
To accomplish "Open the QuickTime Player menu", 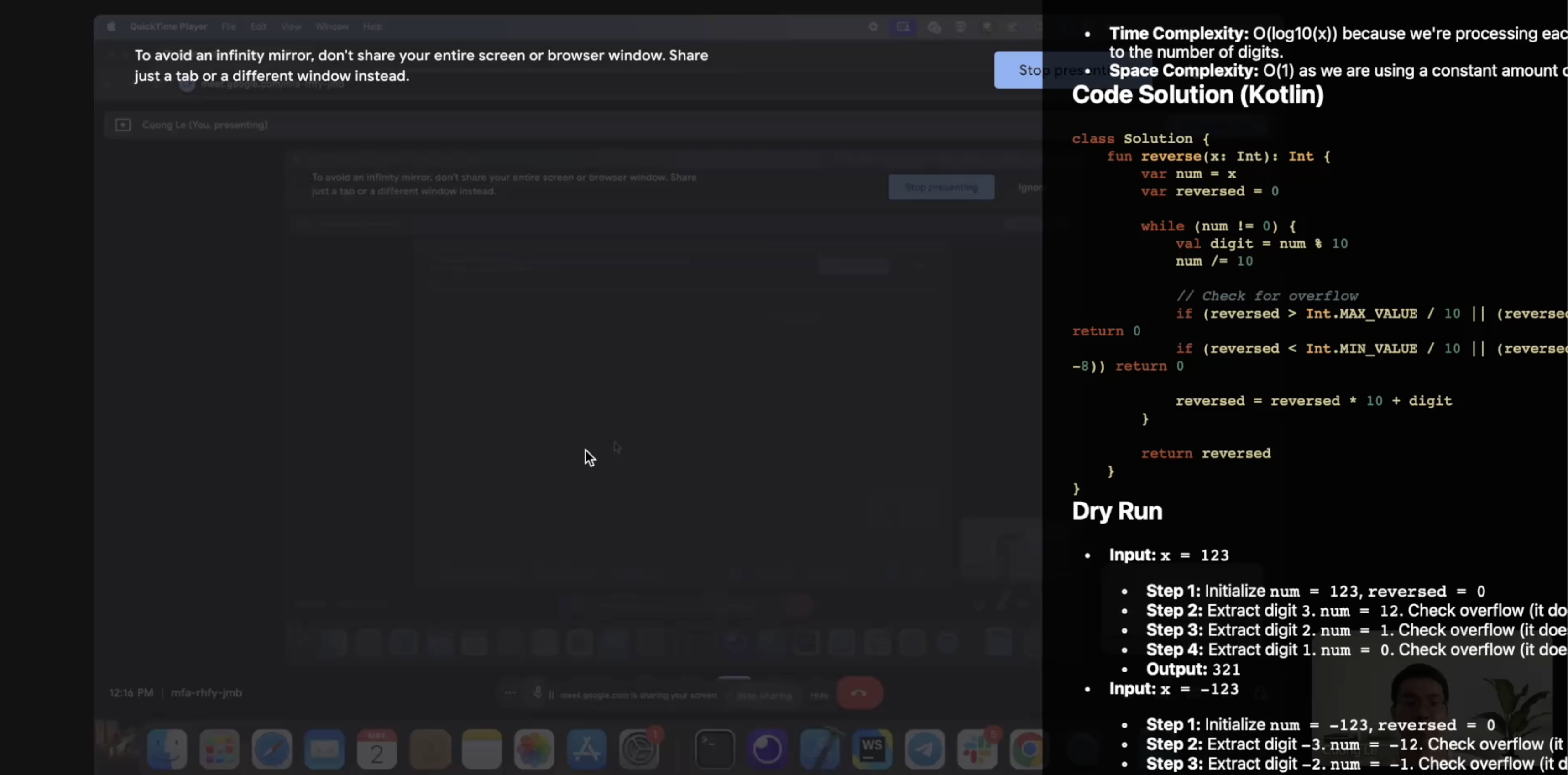I will click(168, 27).
